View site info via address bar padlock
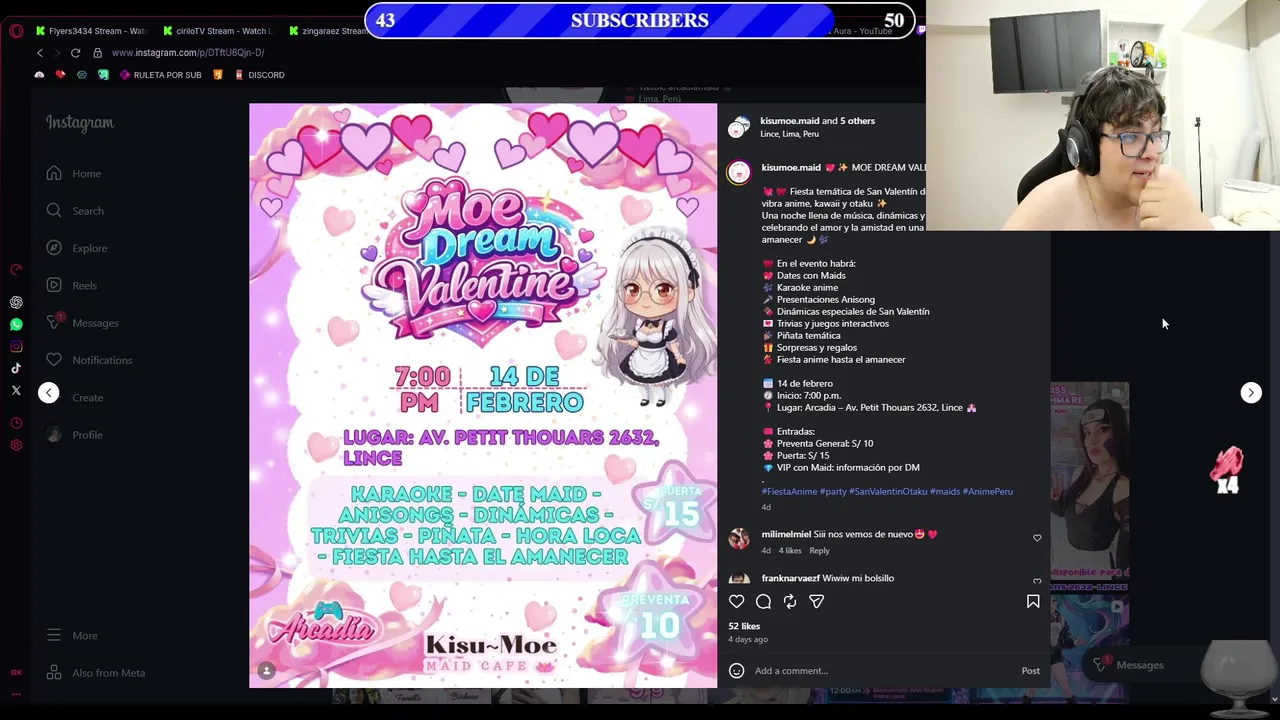Image resolution: width=1280 pixels, height=720 pixels. (97, 53)
